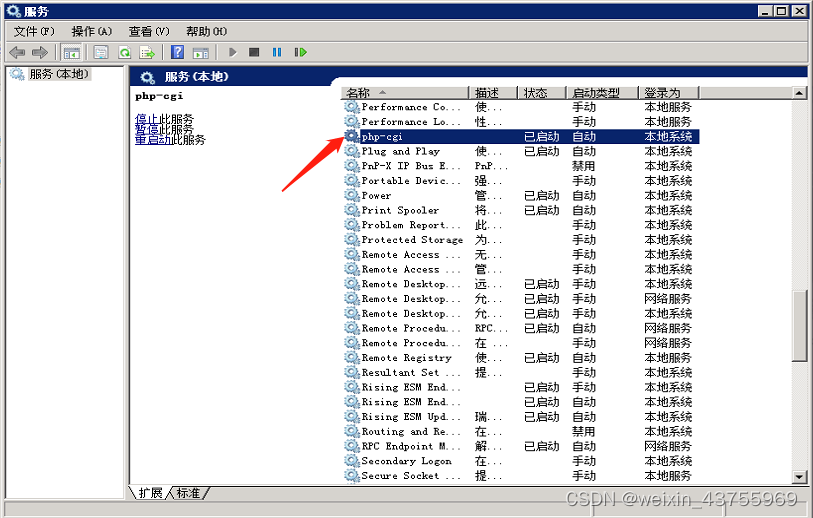Screen dimensions: 813x518
Task: Click the Forward arrow in the toolbar
Action: pyautogui.click(x=39, y=52)
